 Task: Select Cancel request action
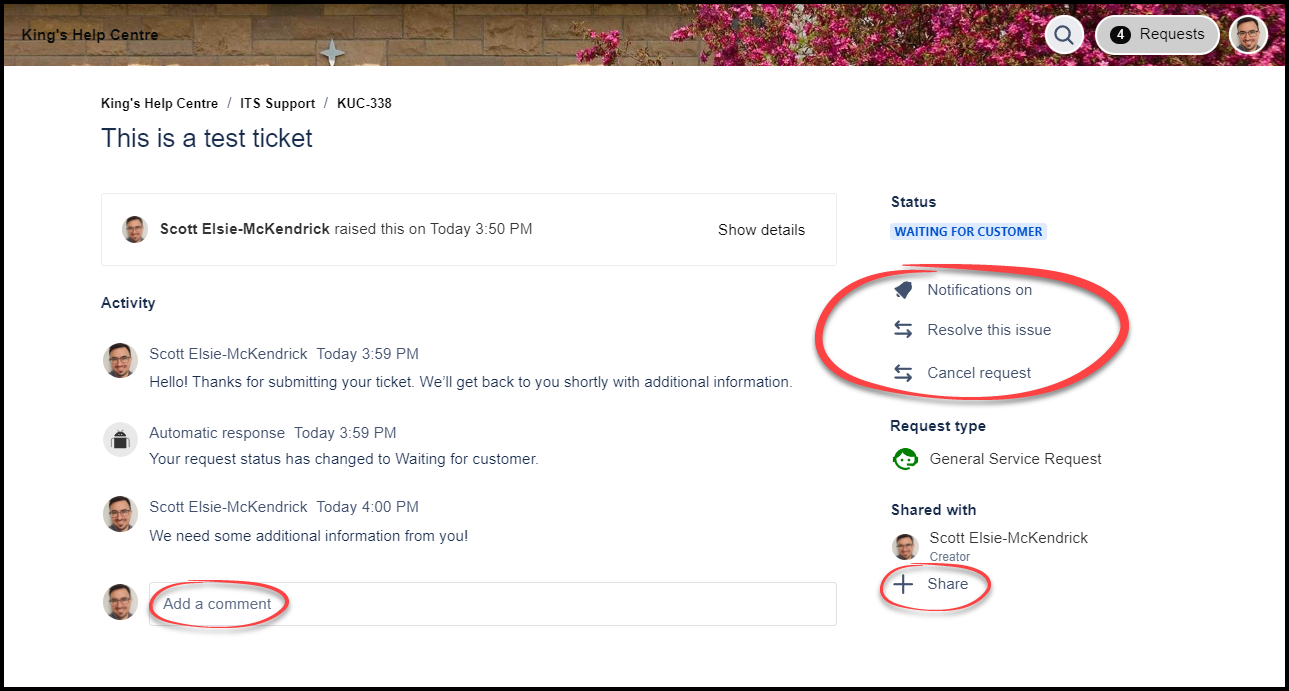tap(979, 373)
